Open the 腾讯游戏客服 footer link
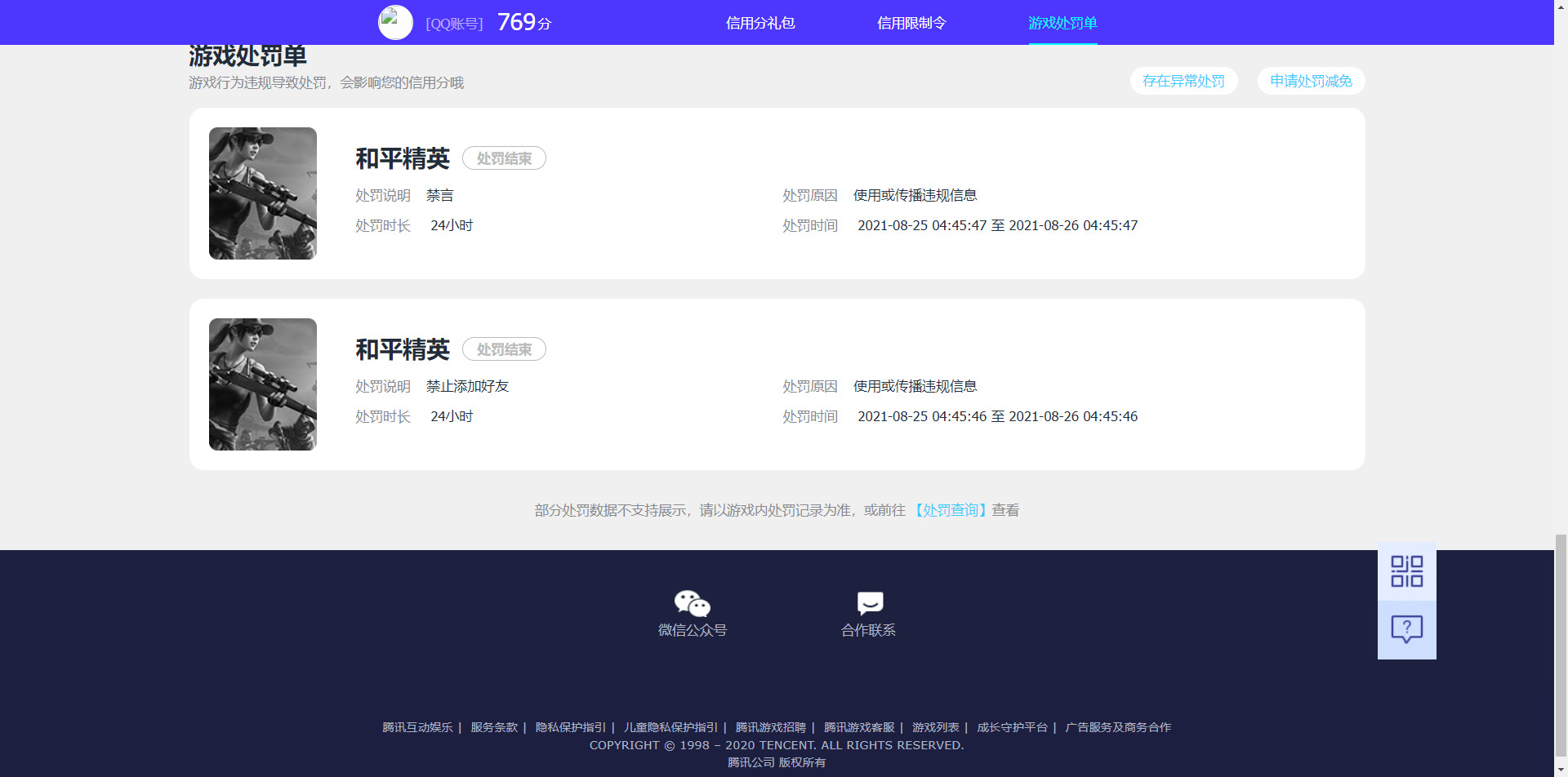Image resolution: width=1568 pixels, height=777 pixels. click(859, 727)
